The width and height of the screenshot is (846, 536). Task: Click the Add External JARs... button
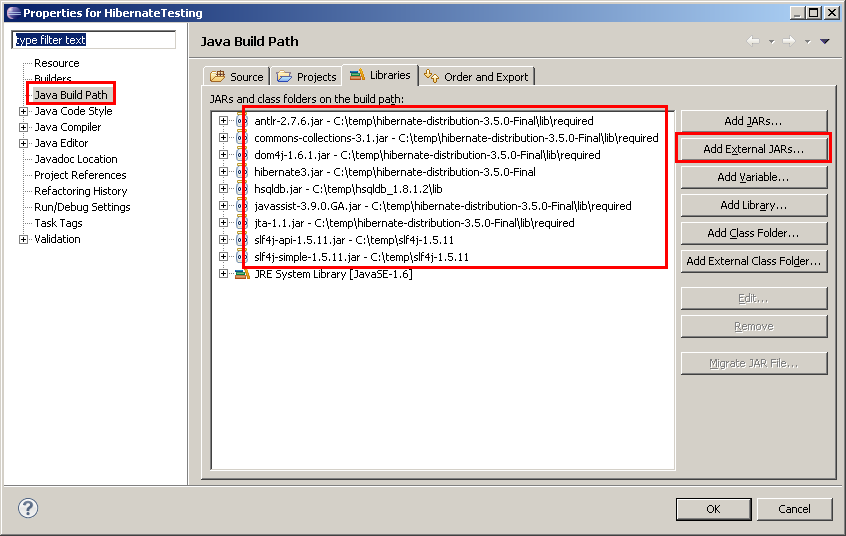(754, 149)
